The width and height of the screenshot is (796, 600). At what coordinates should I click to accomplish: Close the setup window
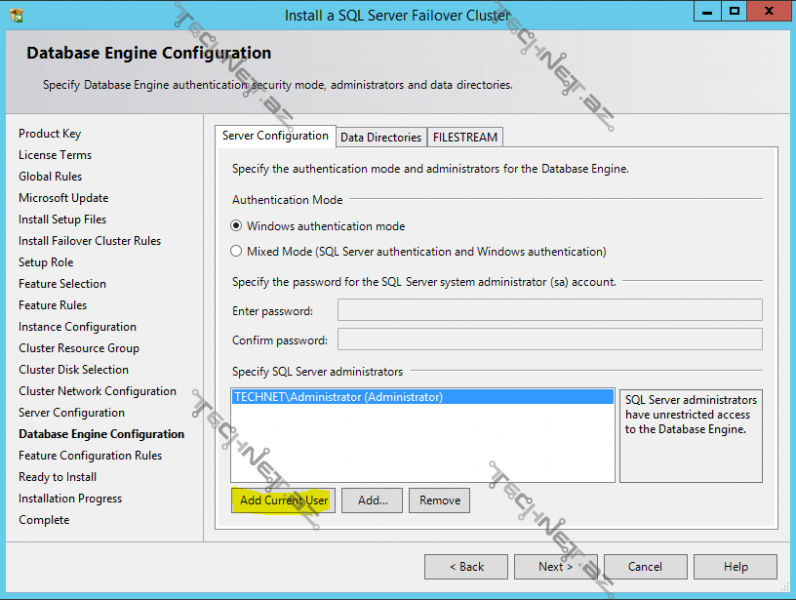(769, 12)
